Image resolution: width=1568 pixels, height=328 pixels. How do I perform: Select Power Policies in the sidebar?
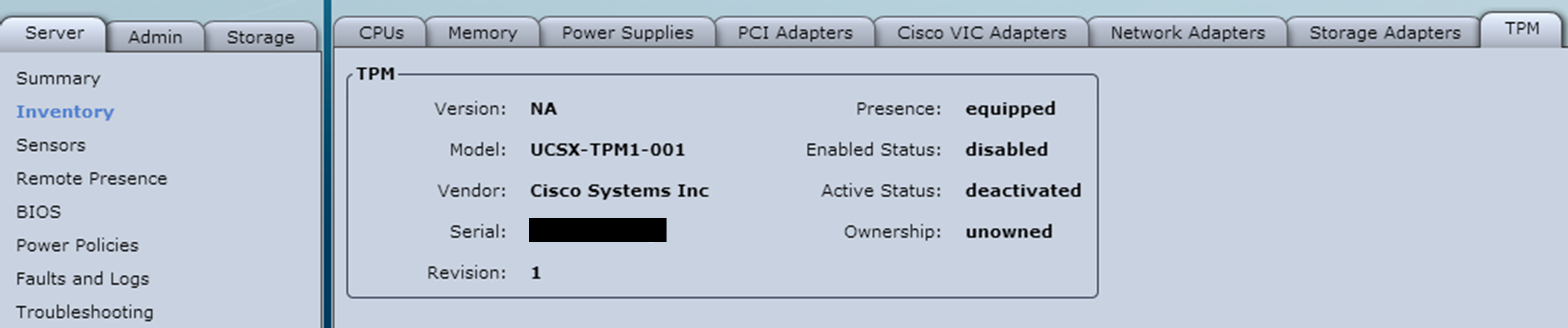(77, 245)
